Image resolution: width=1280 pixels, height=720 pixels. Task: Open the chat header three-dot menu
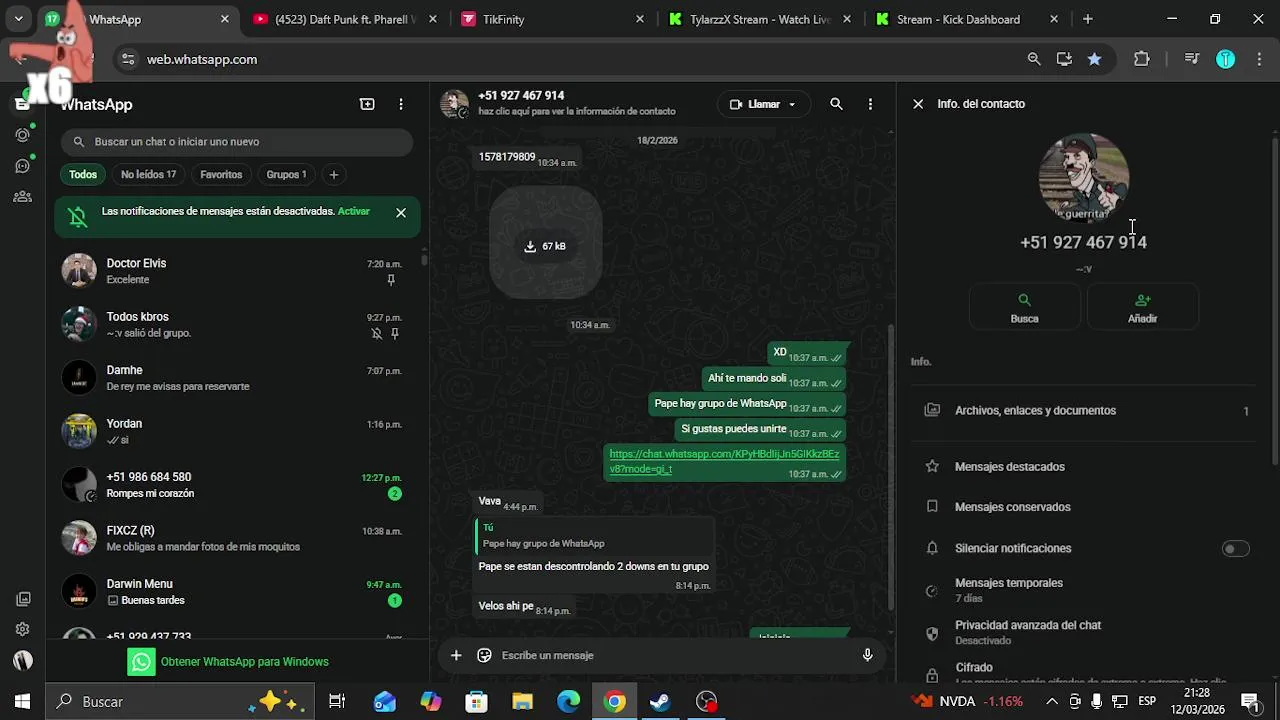870,104
